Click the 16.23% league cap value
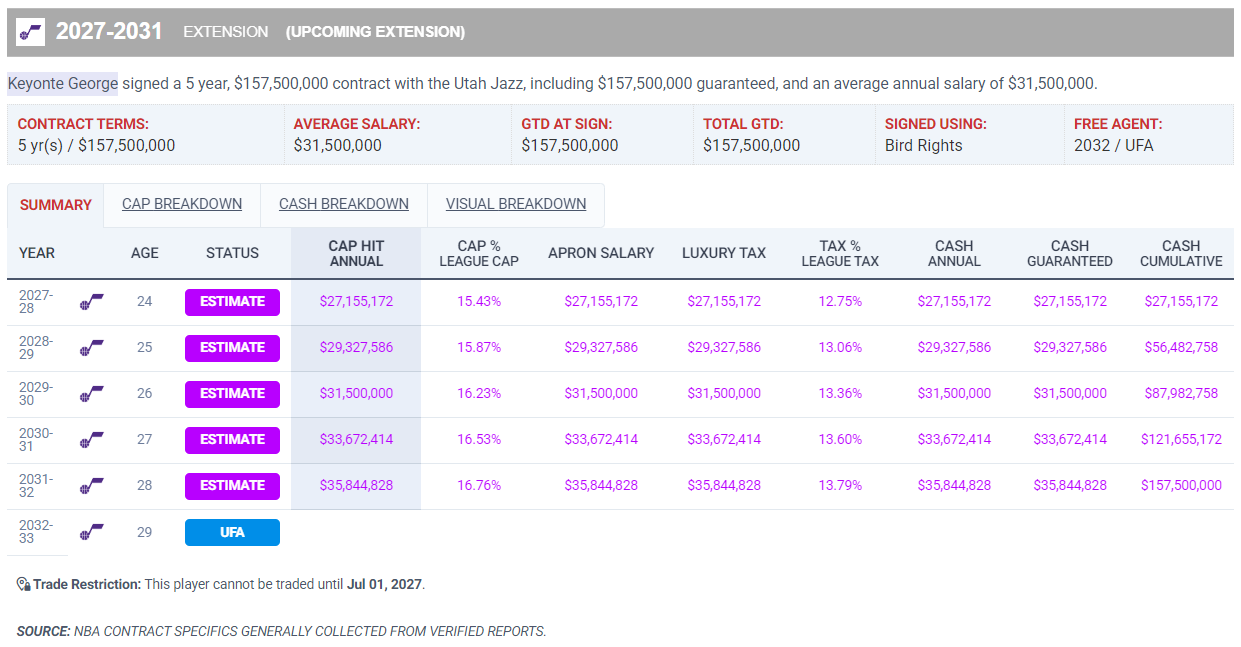 (x=479, y=393)
